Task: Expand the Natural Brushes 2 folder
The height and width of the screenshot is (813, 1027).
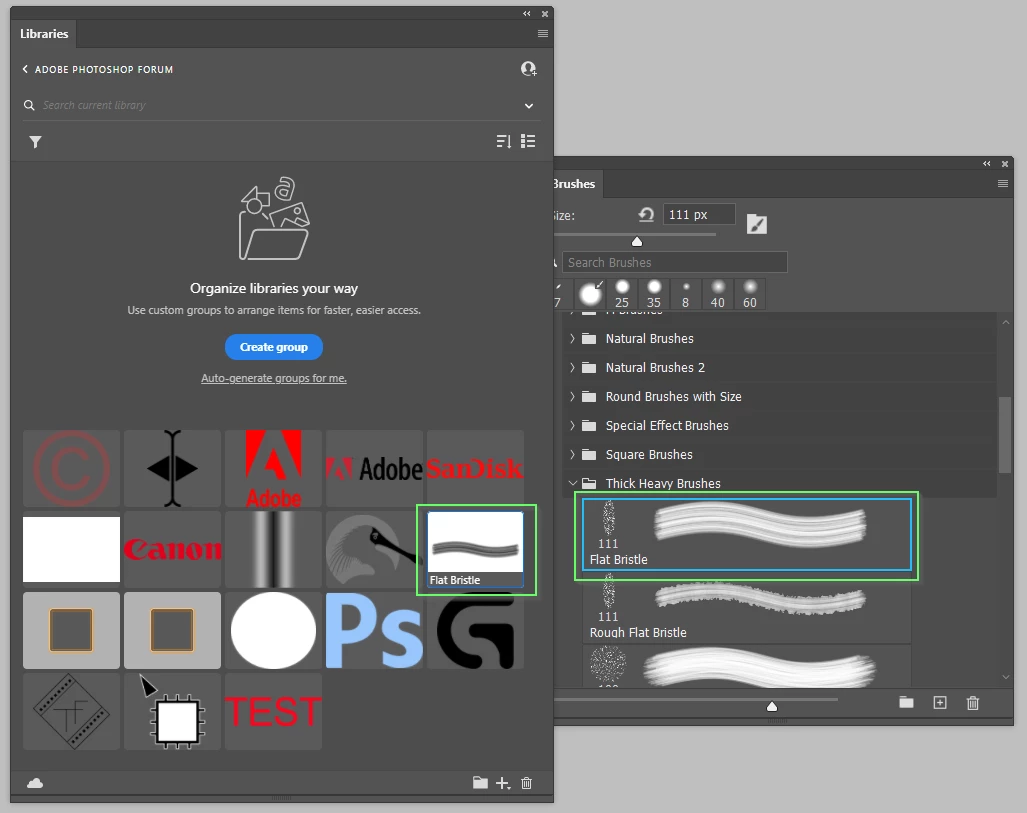Action: pyautogui.click(x=572, y=368)
